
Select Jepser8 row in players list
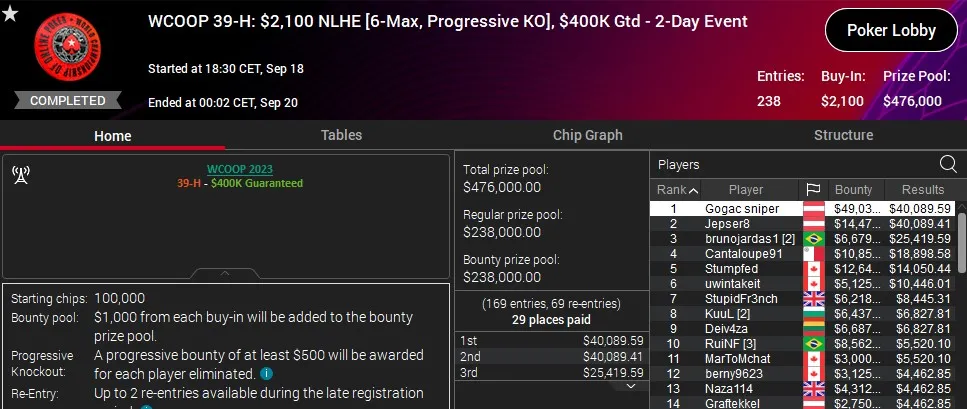click(802, 224)
